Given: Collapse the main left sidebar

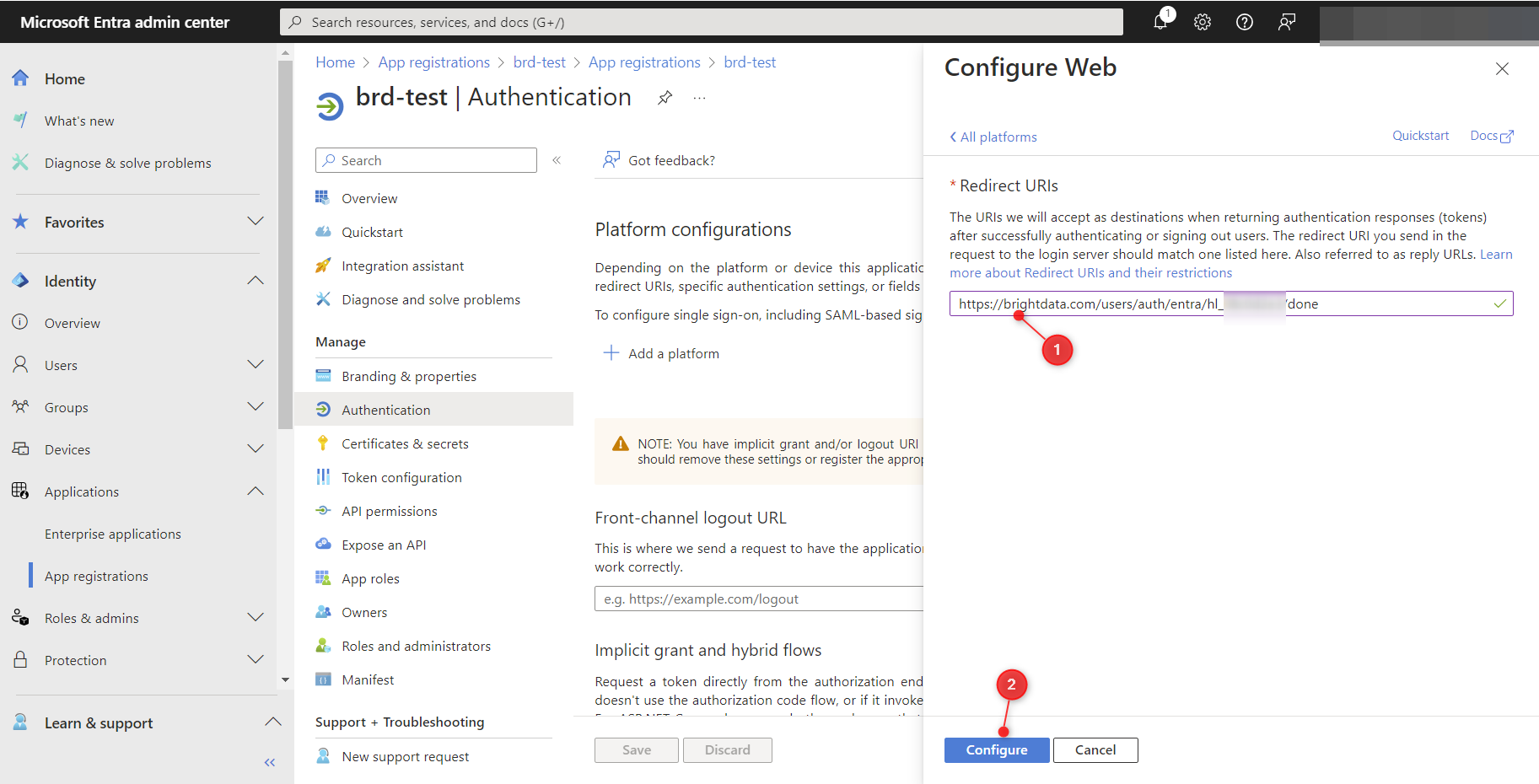Looking at the screenshot, I should 270,762.
